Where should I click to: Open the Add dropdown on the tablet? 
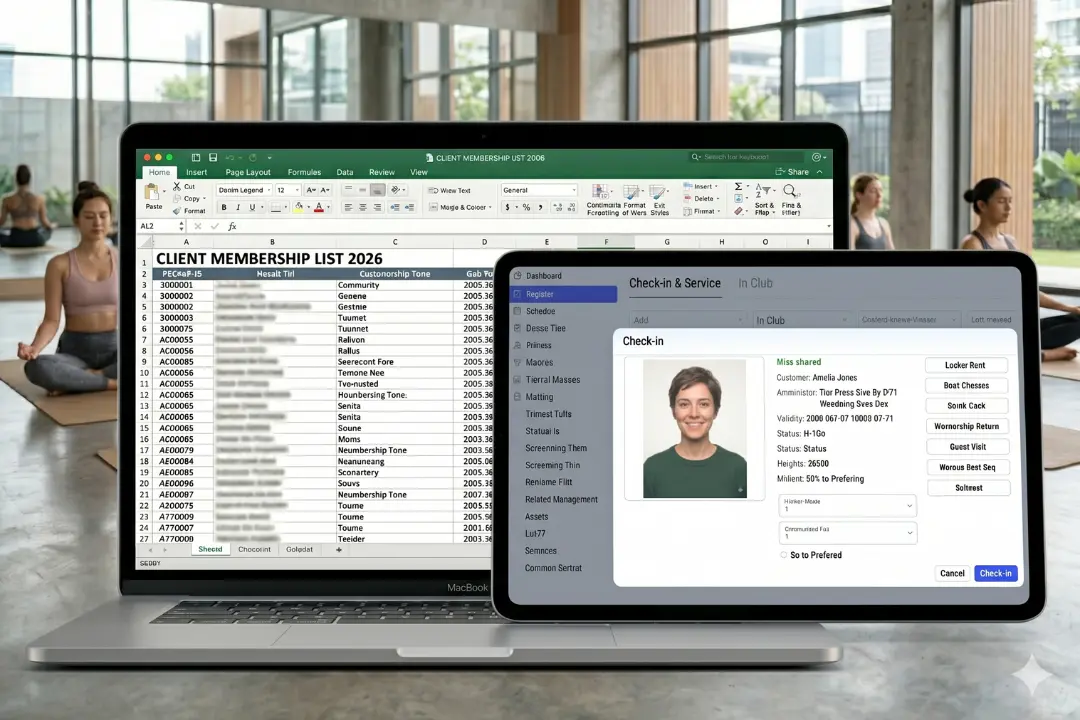(x=687, y=320)
